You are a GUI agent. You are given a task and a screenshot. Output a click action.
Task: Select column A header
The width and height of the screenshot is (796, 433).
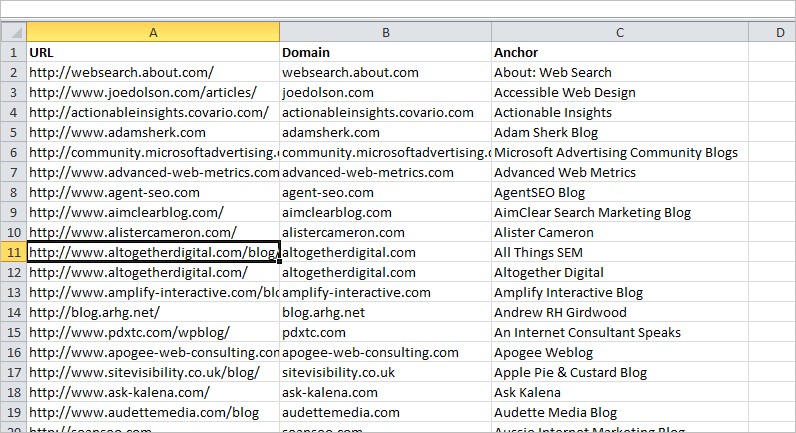pos(153,32)
